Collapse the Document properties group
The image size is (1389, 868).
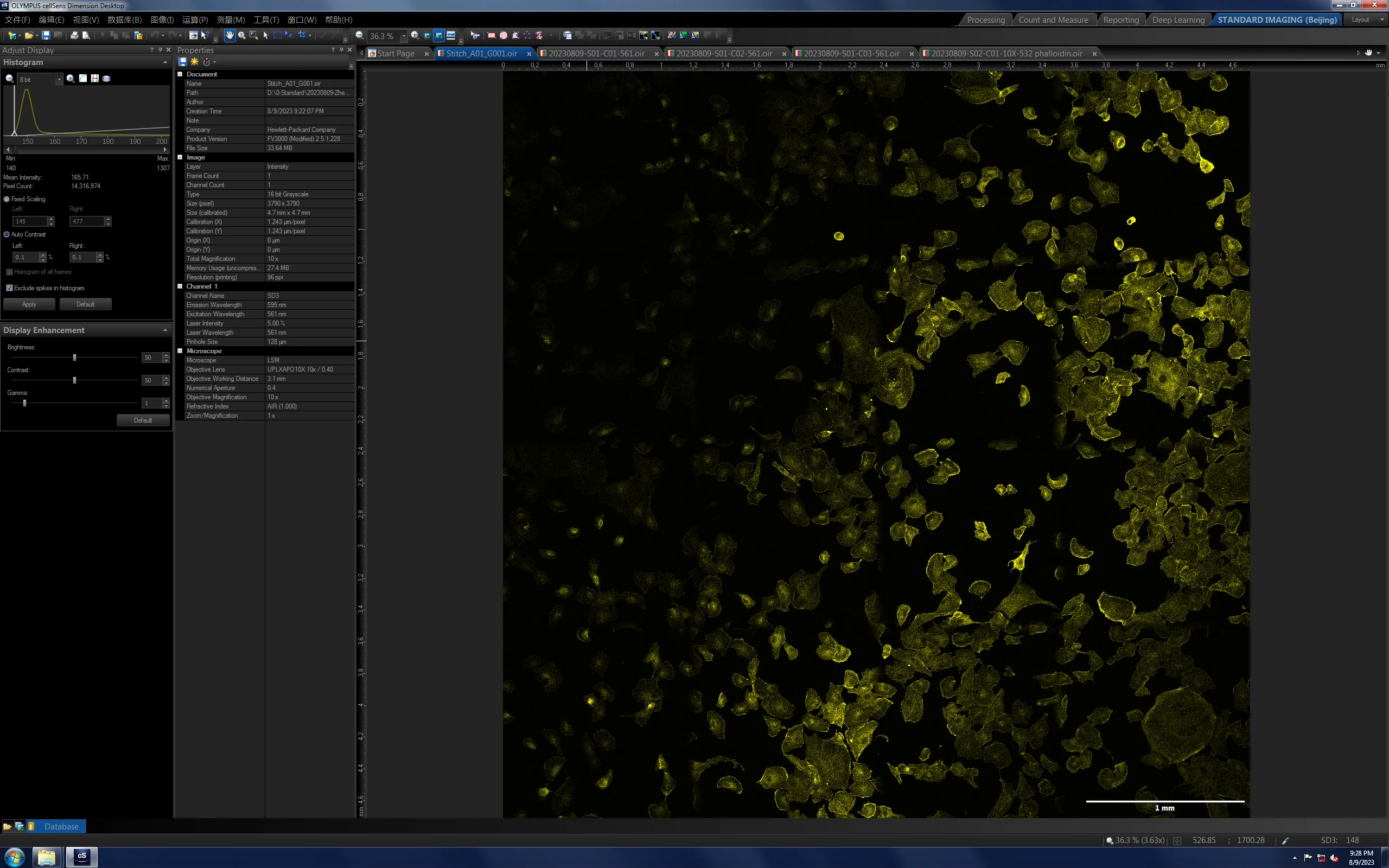coord(180,74)
